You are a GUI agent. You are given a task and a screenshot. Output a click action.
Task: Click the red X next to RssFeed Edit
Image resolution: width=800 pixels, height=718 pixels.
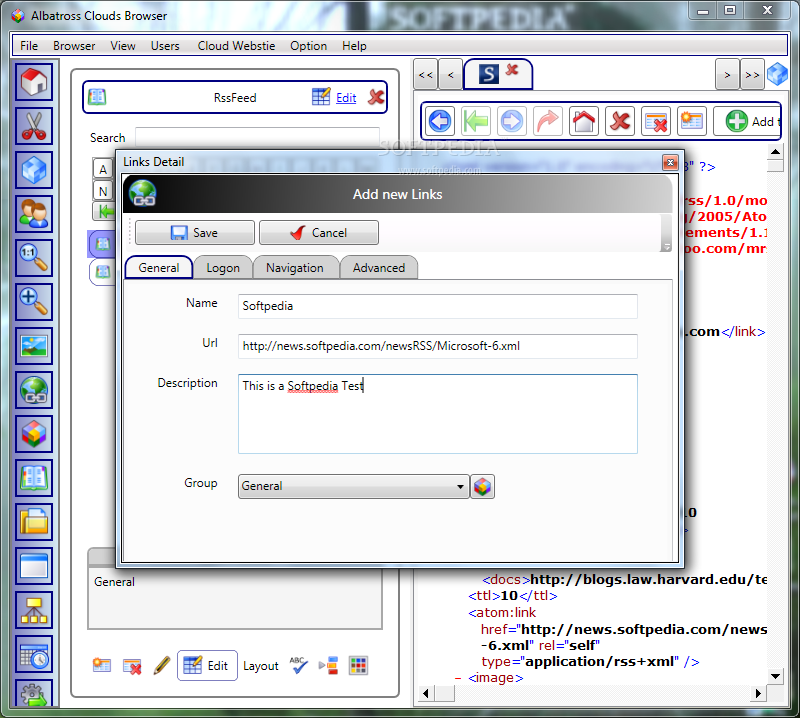[376, 97]
